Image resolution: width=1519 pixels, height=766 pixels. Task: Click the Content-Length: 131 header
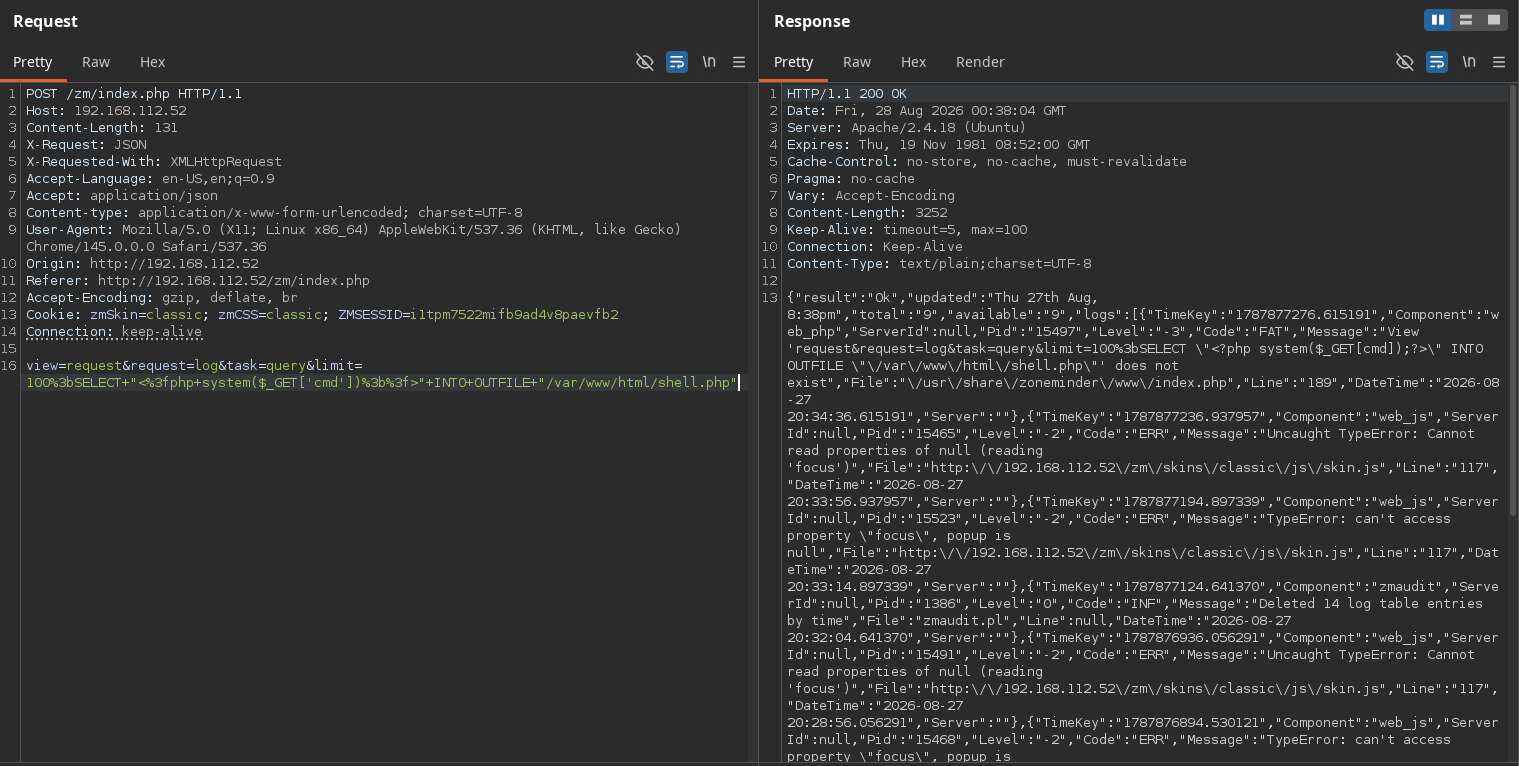click(102, 128)
